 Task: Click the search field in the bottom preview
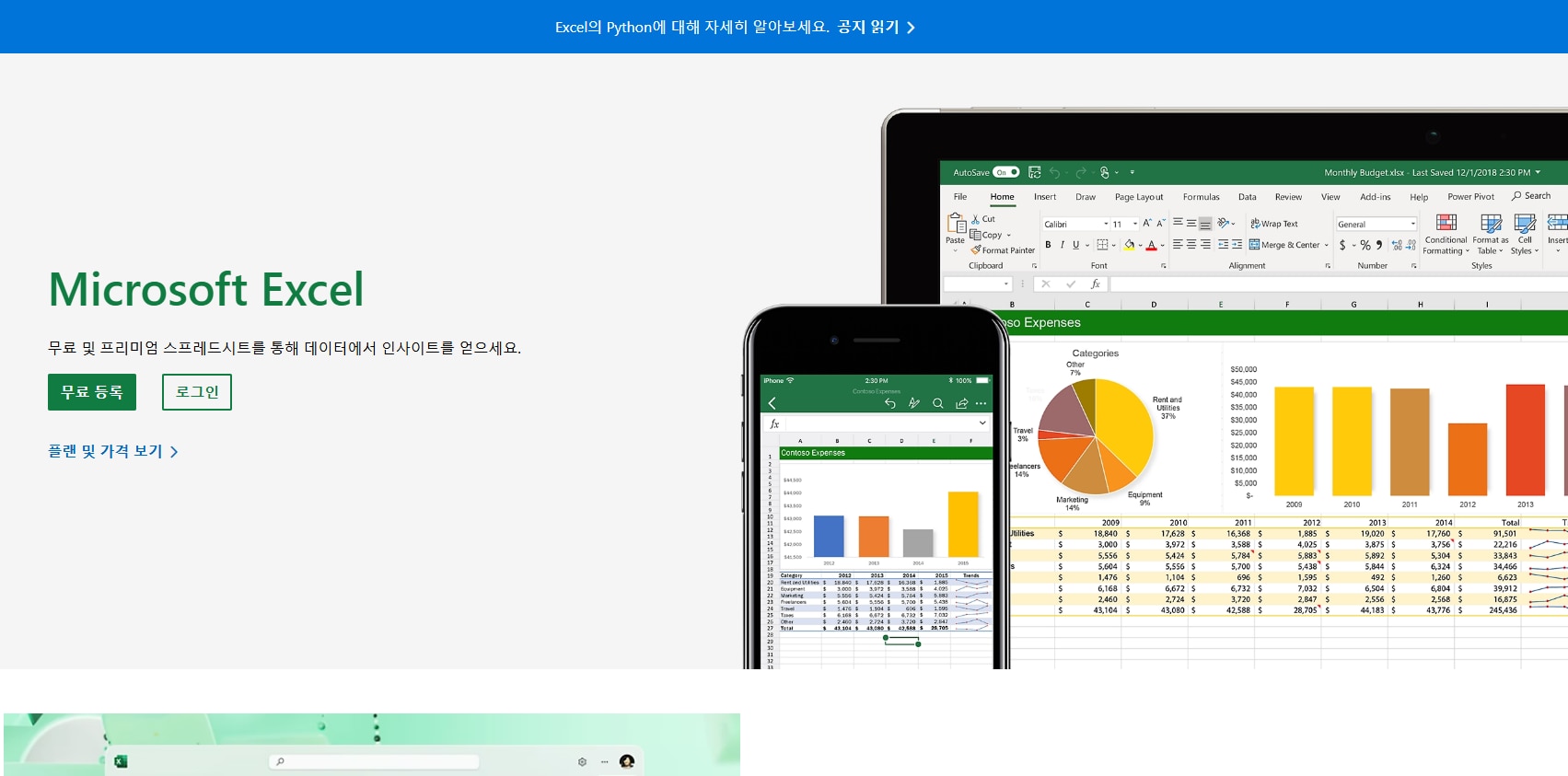click(x=374, y=762)
